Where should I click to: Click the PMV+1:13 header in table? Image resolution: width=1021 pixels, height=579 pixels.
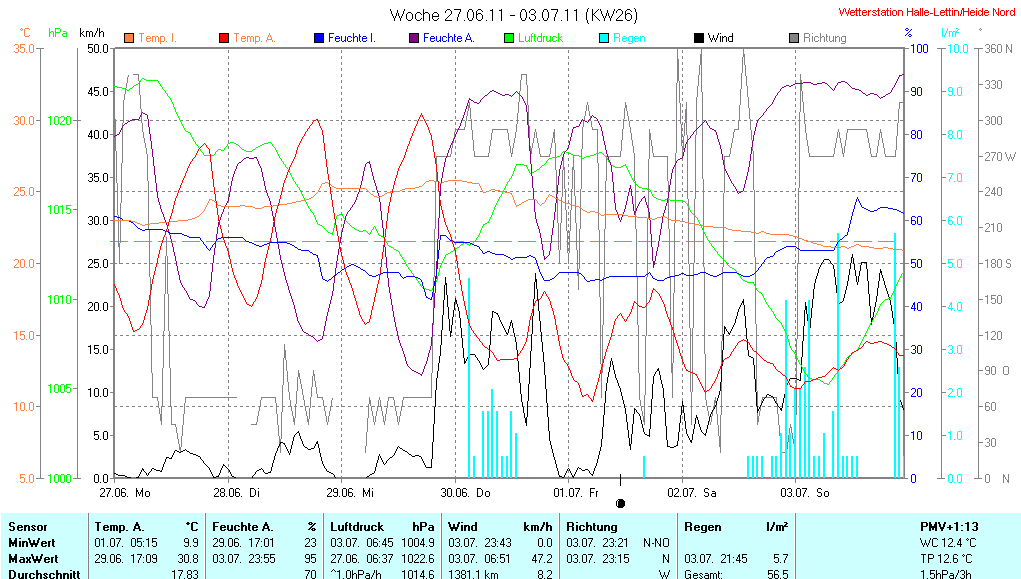pos(949,526)
